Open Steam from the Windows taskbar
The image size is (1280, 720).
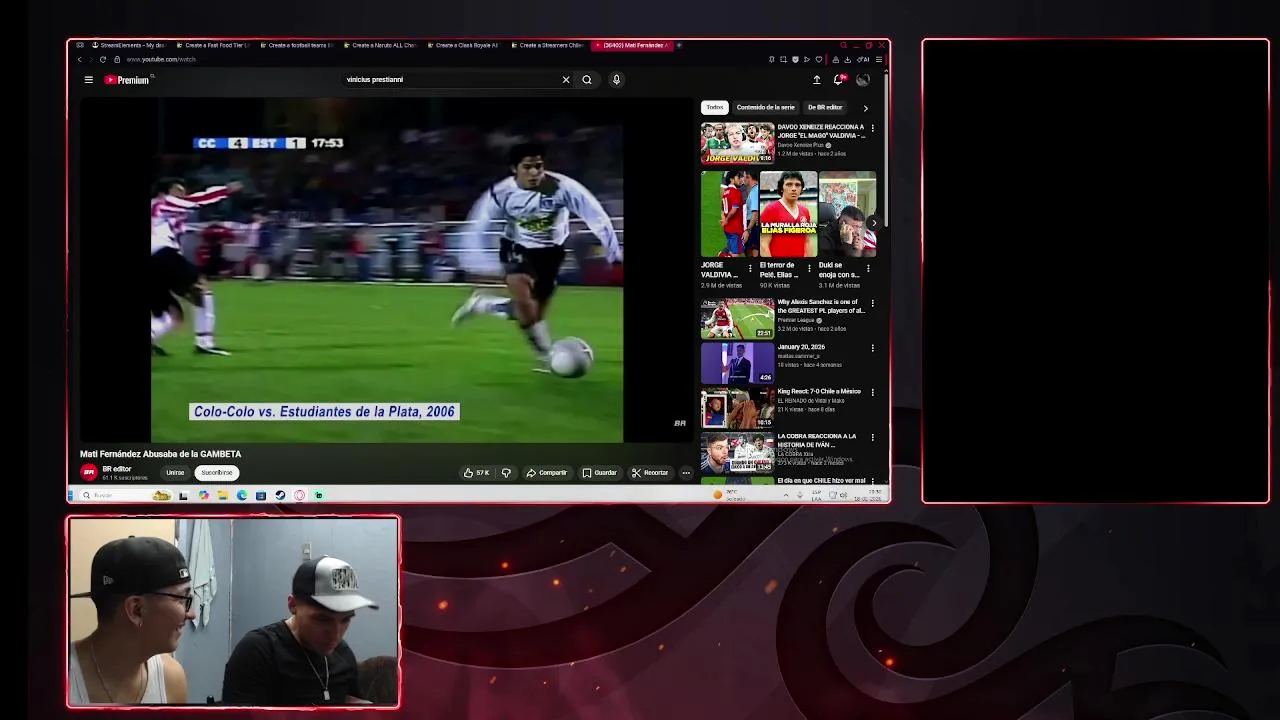(280, 495)
